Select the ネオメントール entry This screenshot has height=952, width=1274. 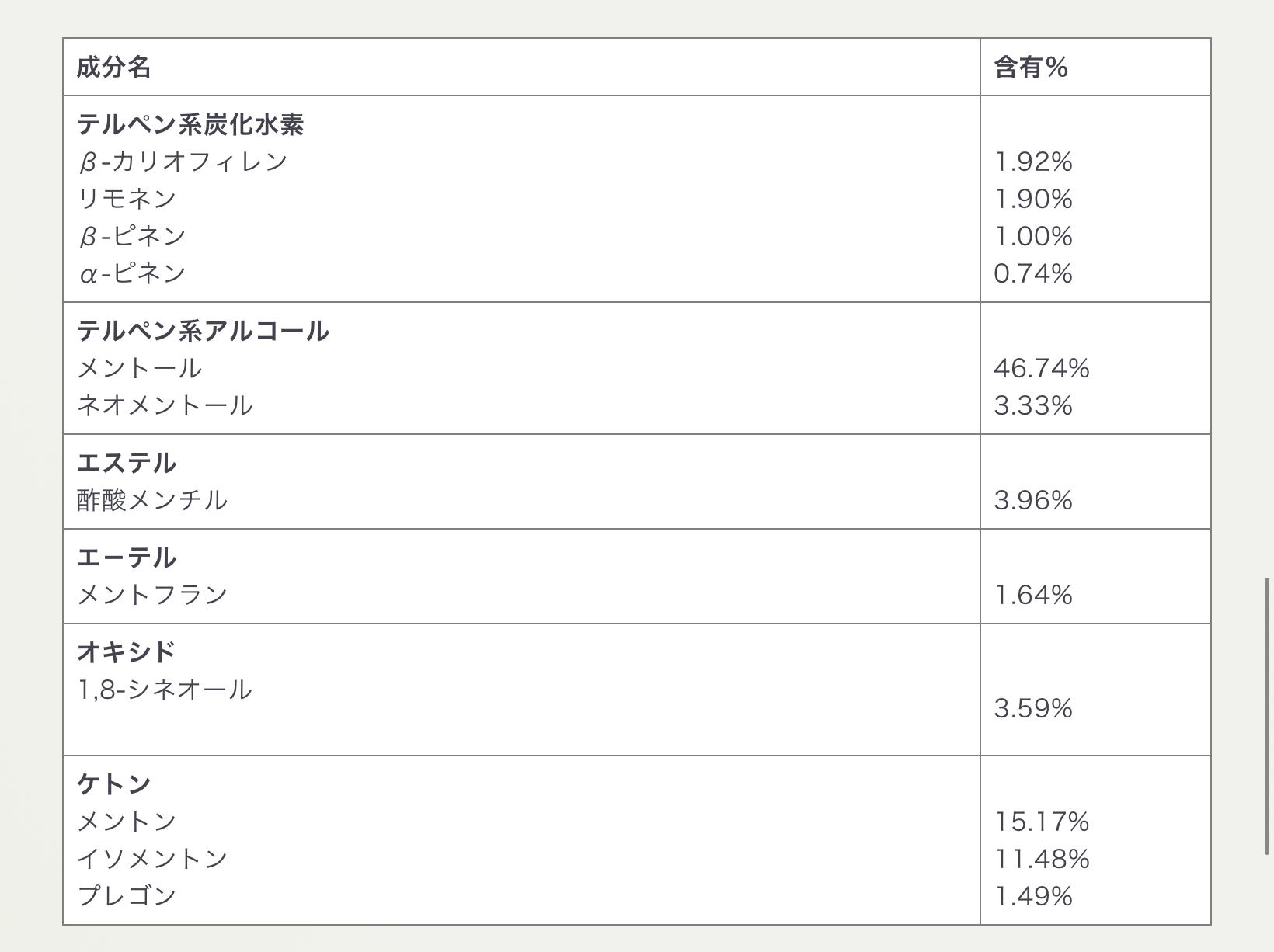pyautogui.click(x=165, y=405)
